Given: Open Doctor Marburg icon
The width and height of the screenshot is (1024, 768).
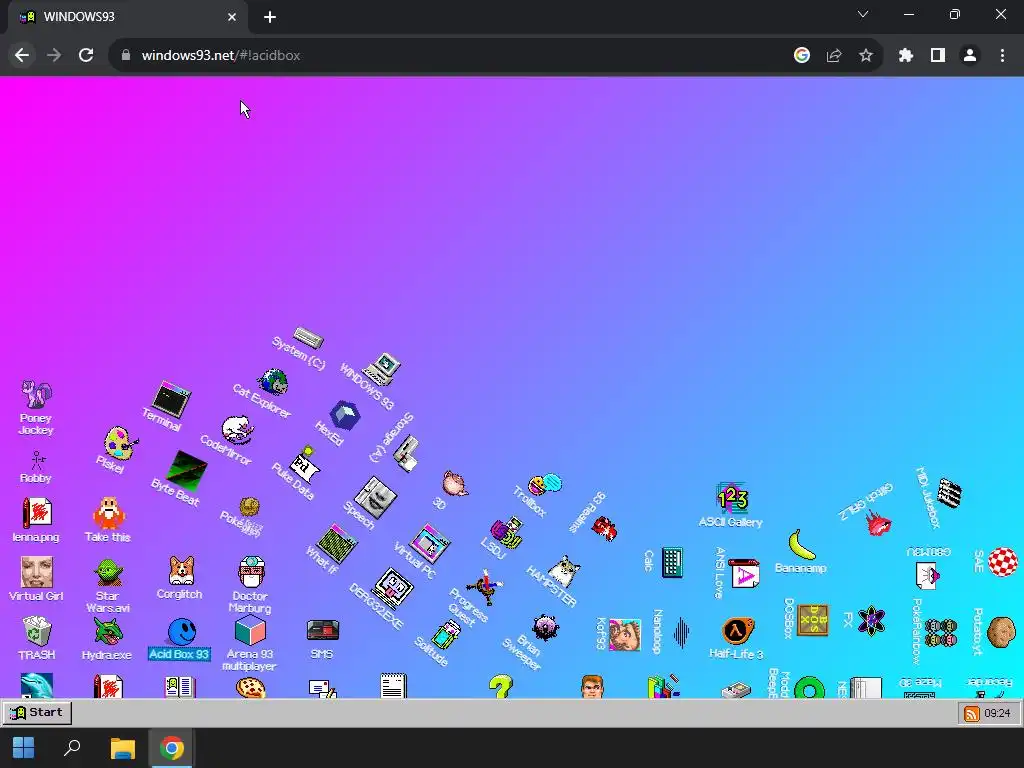Looking at the screenshot, I should click(251, 572).
